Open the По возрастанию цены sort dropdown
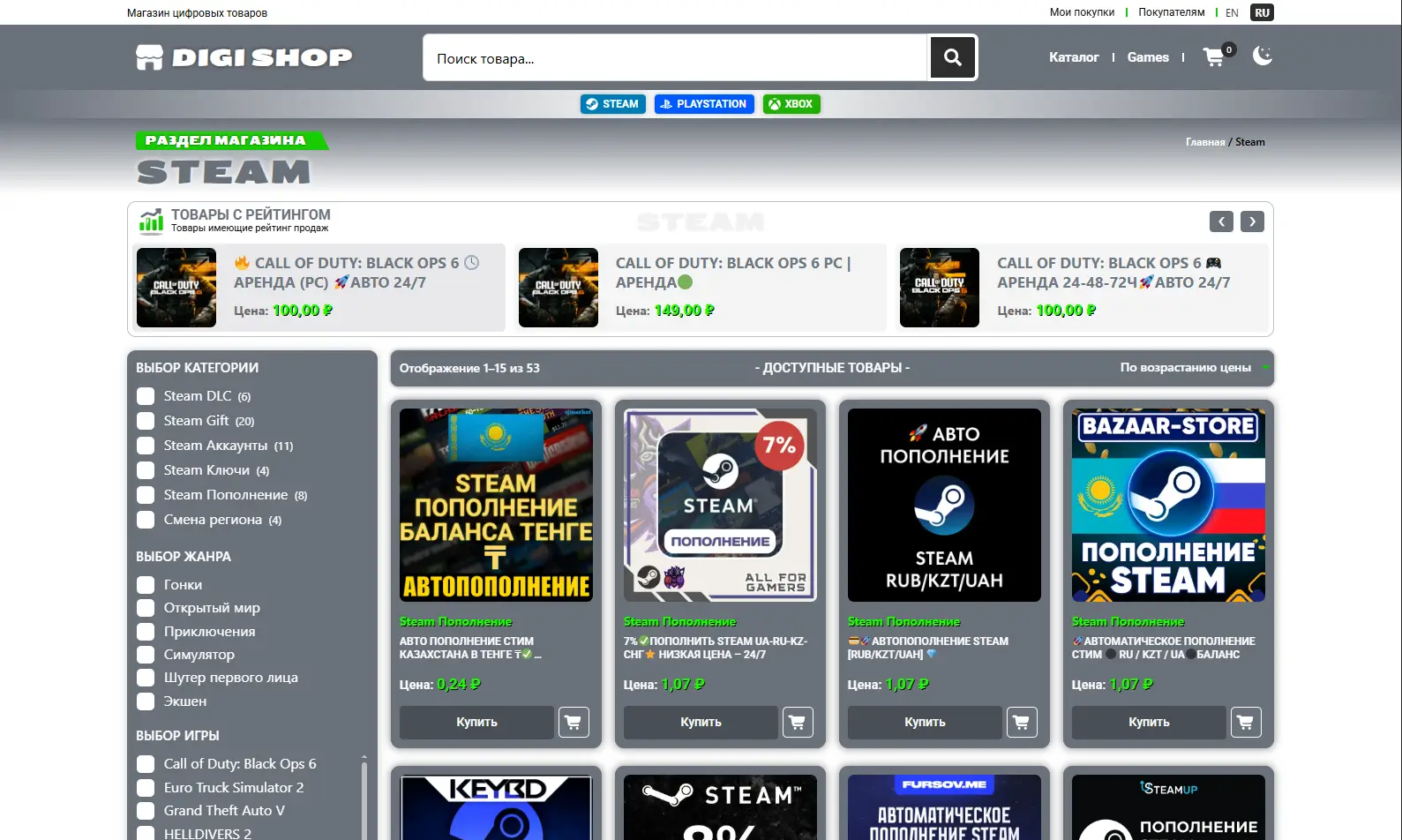 1194,368
